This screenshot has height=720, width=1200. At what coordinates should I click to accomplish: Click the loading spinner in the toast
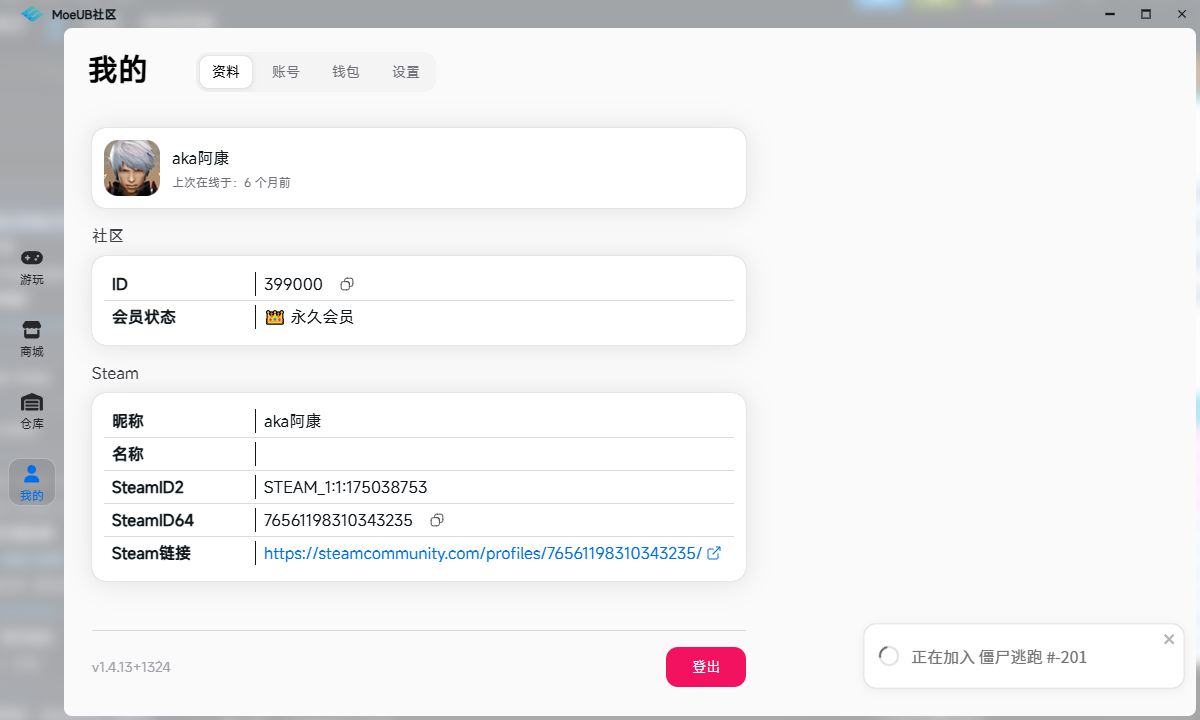pos(888,655)
